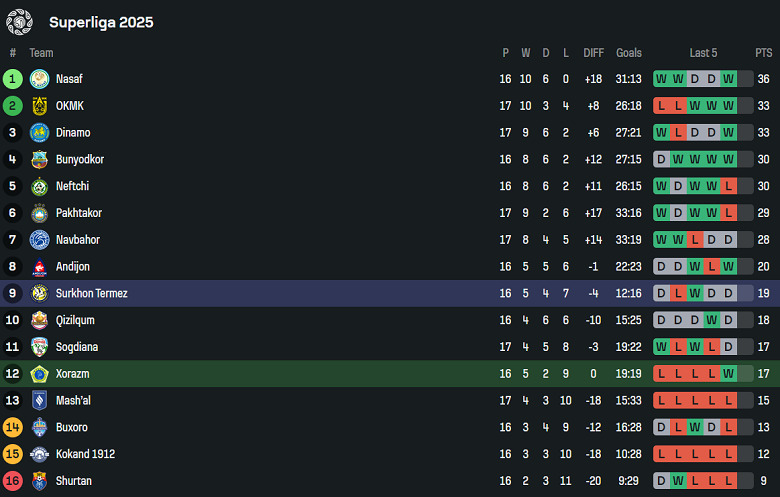The image size is (780, 497).
Task: Select the Qizilqum team name
Action: (75, 320)
